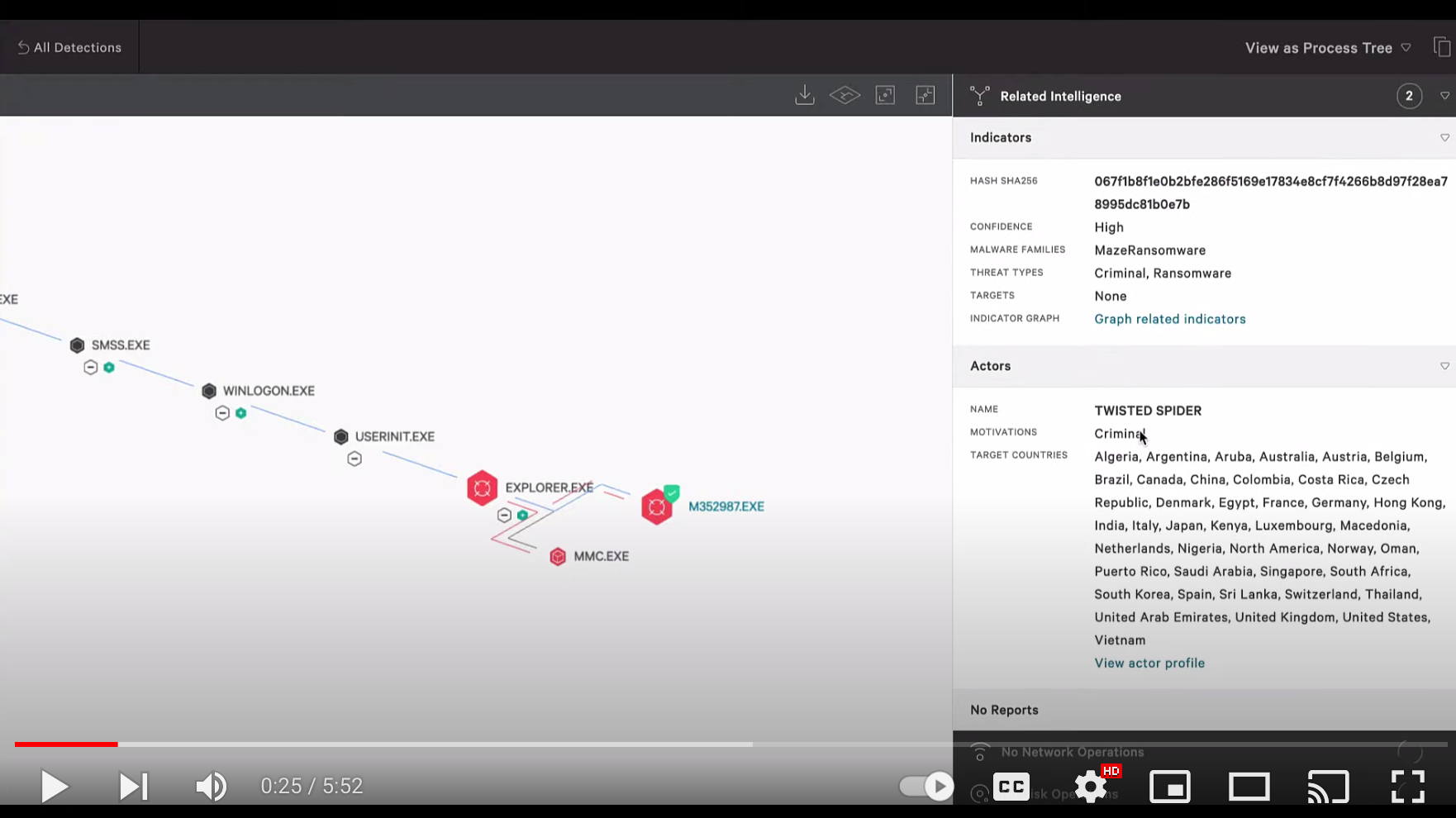Select the red EXPLORER.EXE process node
The width and height of the screenshot is (1456, 818).
(482, 488)
